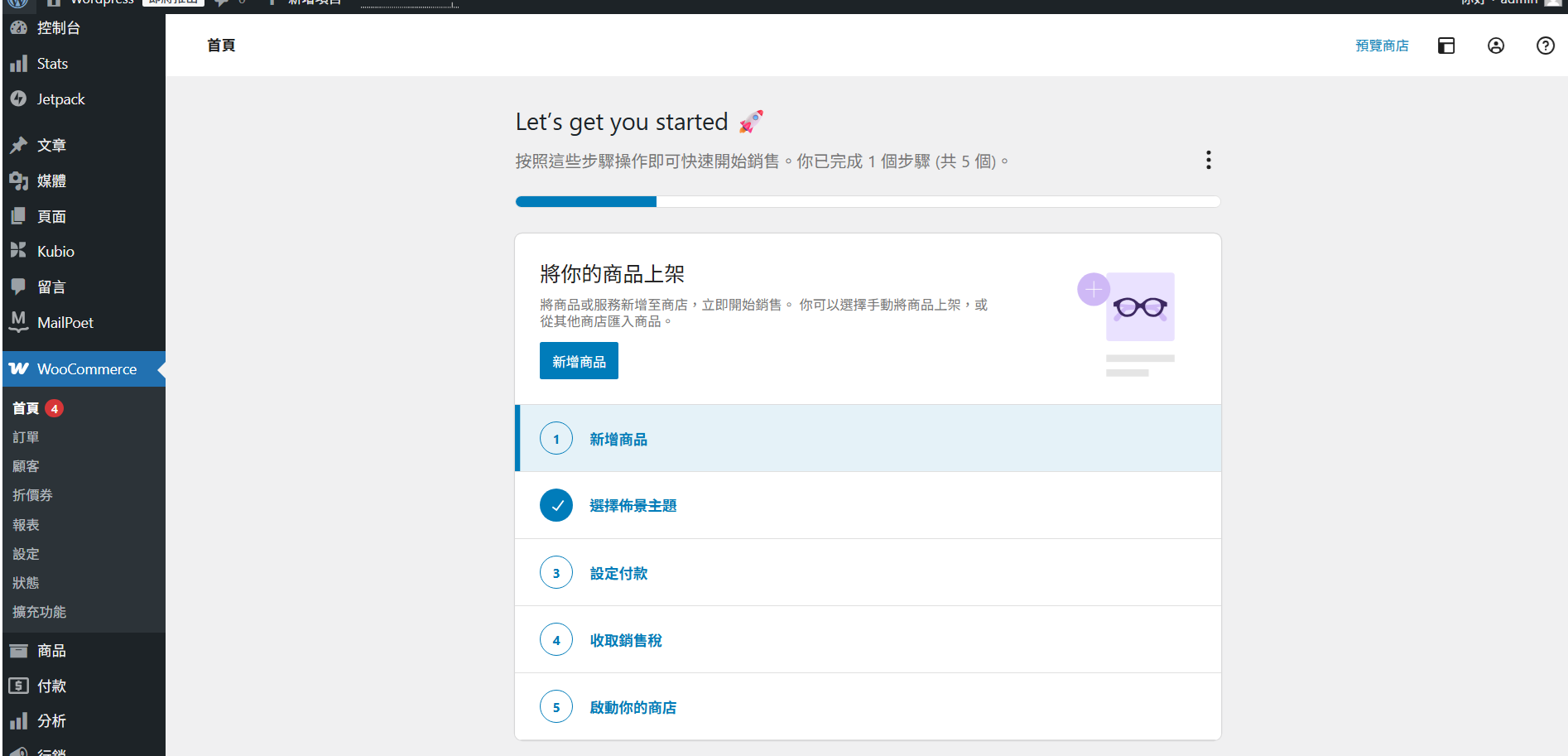Viewport: 1568px width, 756px height.
Task: Click the help question mark icon
Action: [x=1545, y=46]
